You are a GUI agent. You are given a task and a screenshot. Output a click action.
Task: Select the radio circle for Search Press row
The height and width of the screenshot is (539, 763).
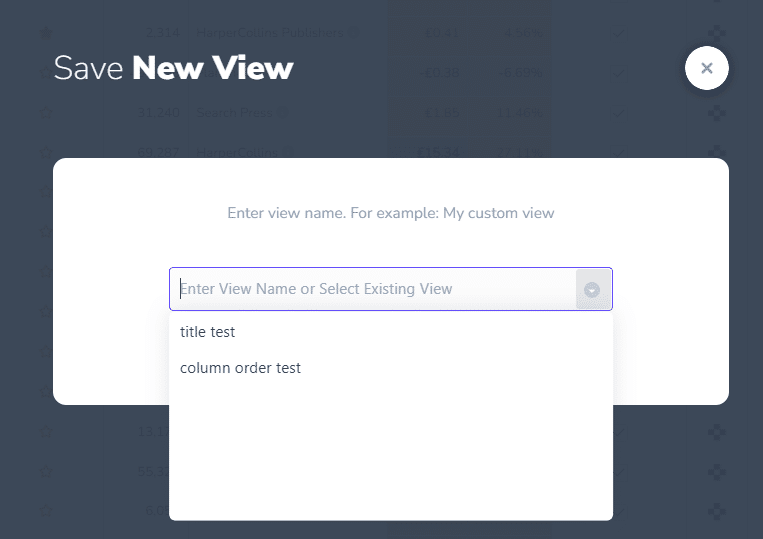click(x=45, y=114)
